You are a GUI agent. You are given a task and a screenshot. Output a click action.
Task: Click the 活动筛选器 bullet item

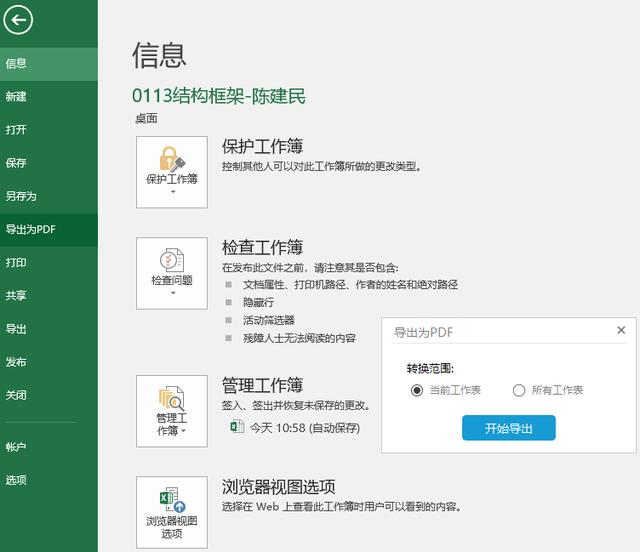click(x=269, y=321)
